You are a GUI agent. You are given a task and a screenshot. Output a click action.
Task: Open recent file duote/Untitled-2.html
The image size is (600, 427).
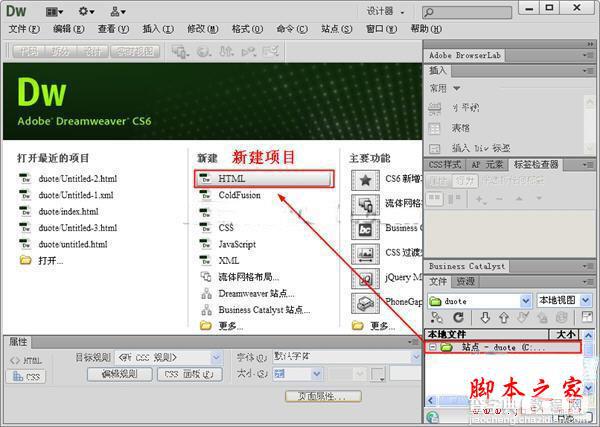click(x=78, y=179)
